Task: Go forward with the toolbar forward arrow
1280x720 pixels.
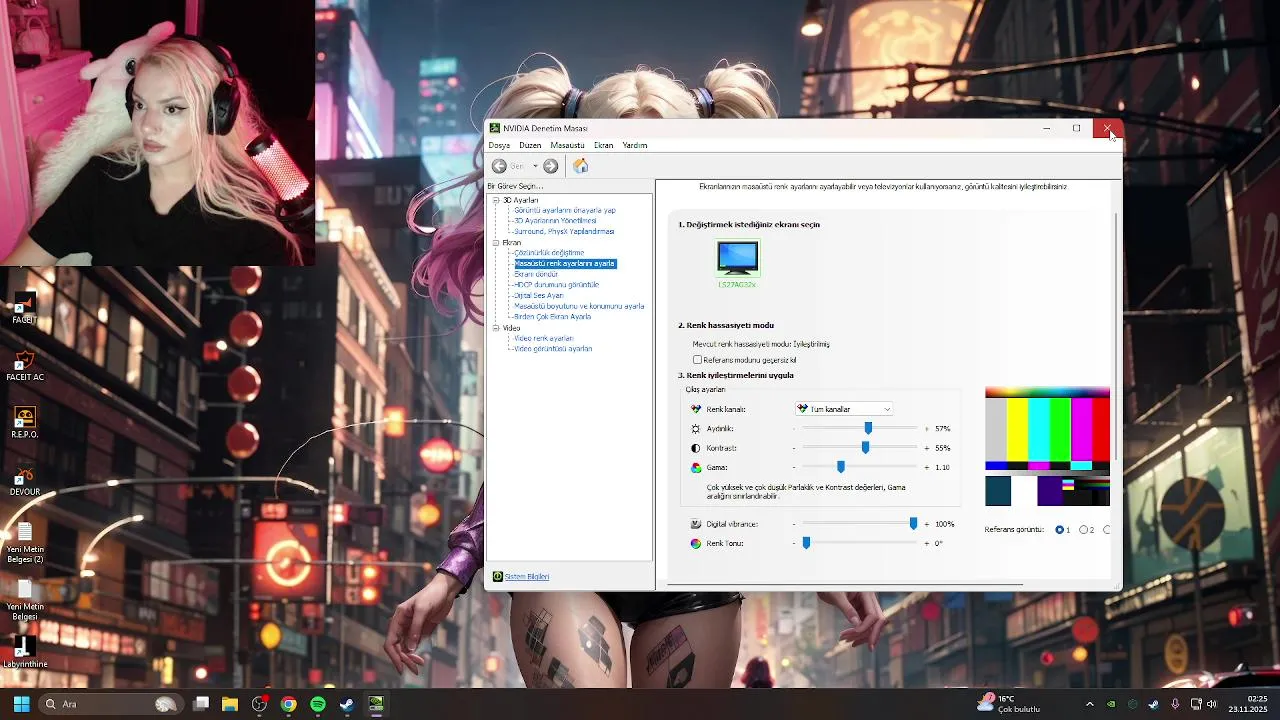Action: click(x=550, y=166)
